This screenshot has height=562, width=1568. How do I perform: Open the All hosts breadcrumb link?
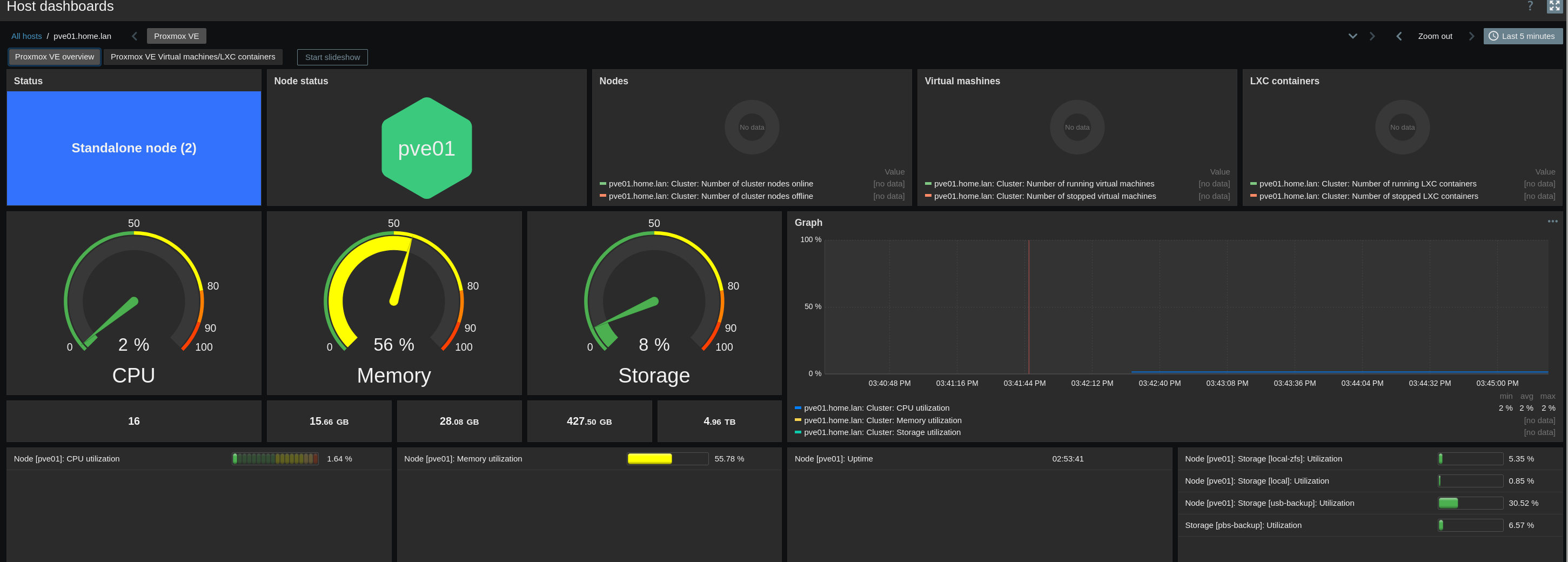(26, 36)
